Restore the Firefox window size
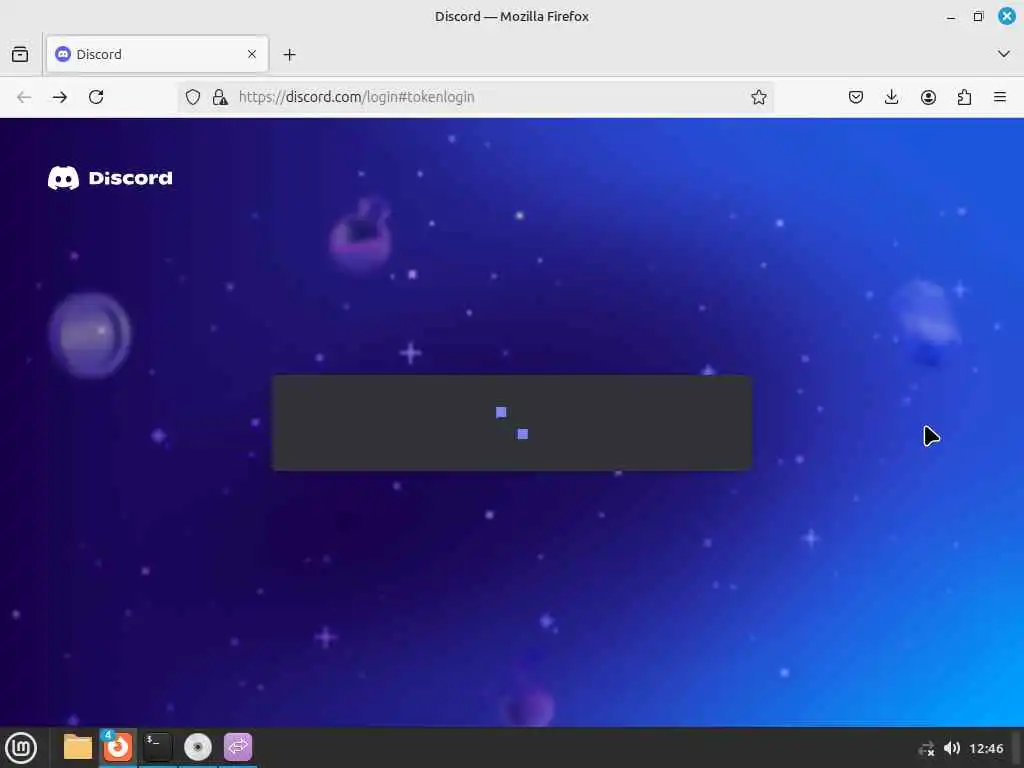This screenshot has width=1024, height=768. [x=978, y=16]
